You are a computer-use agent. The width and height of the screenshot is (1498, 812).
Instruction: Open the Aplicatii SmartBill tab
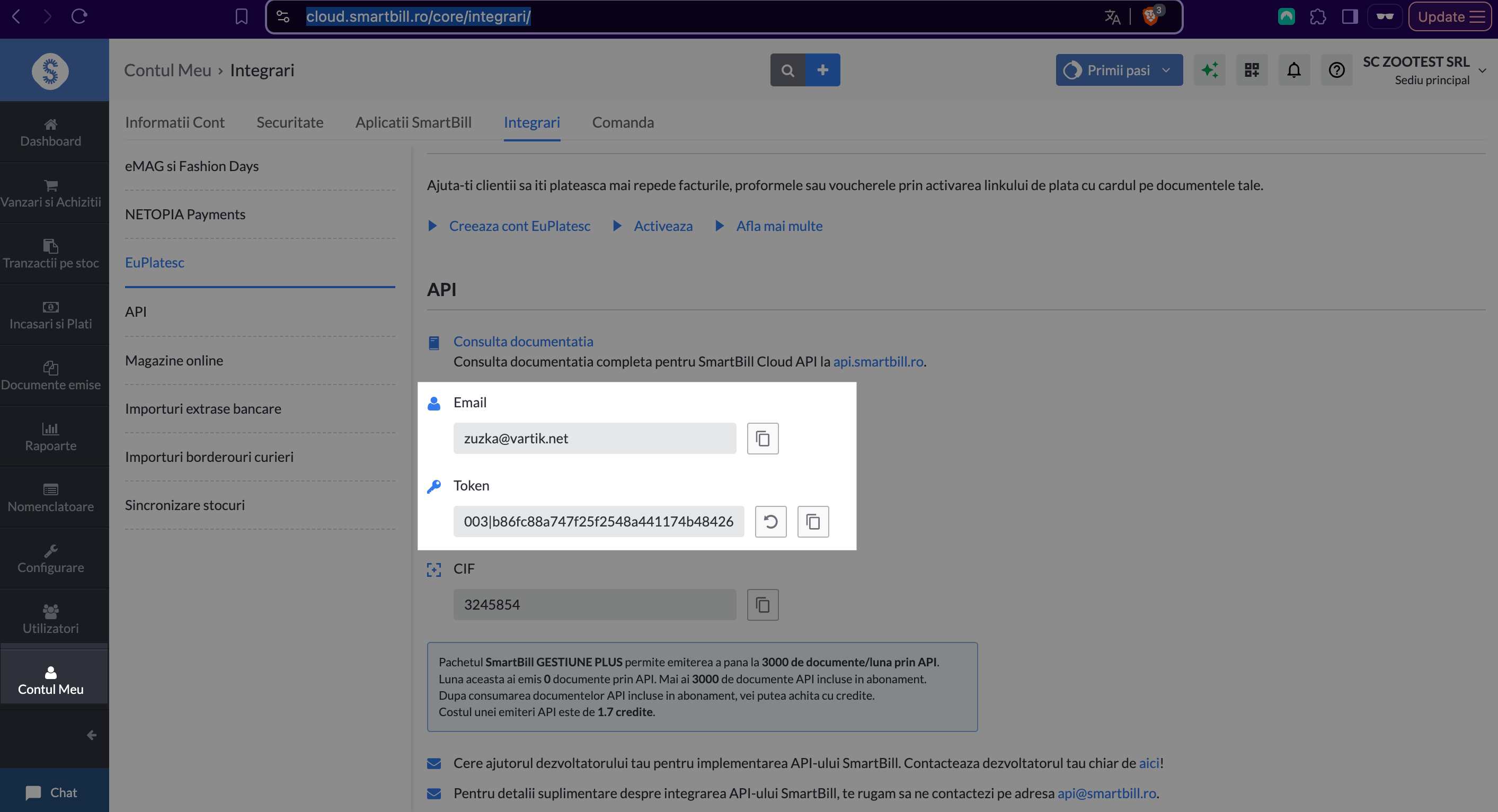click(x=413, y=122)
